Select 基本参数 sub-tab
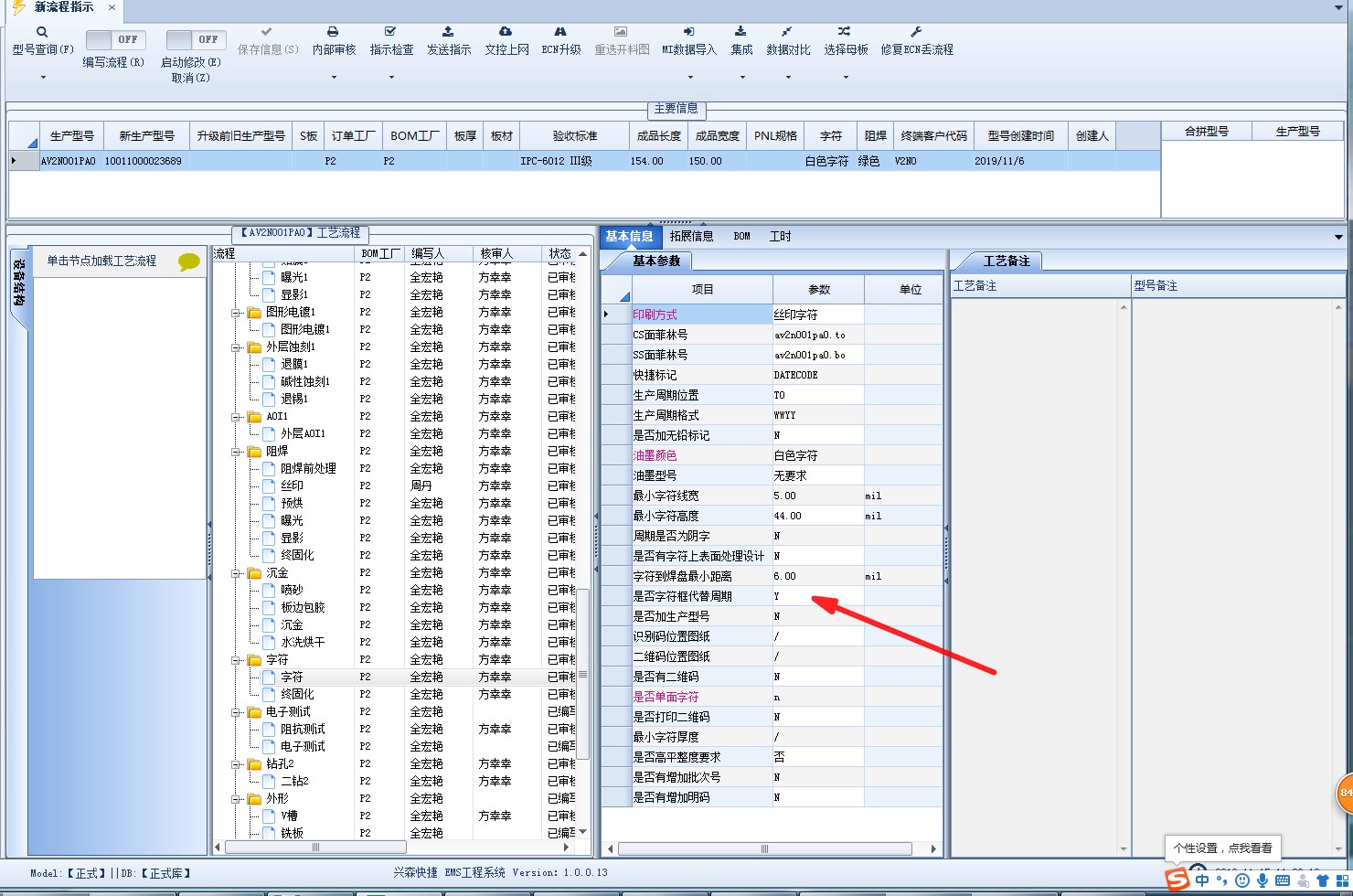Image resolution: width=1353 pixels, height=896 pixels. click(x=656, y=261)
